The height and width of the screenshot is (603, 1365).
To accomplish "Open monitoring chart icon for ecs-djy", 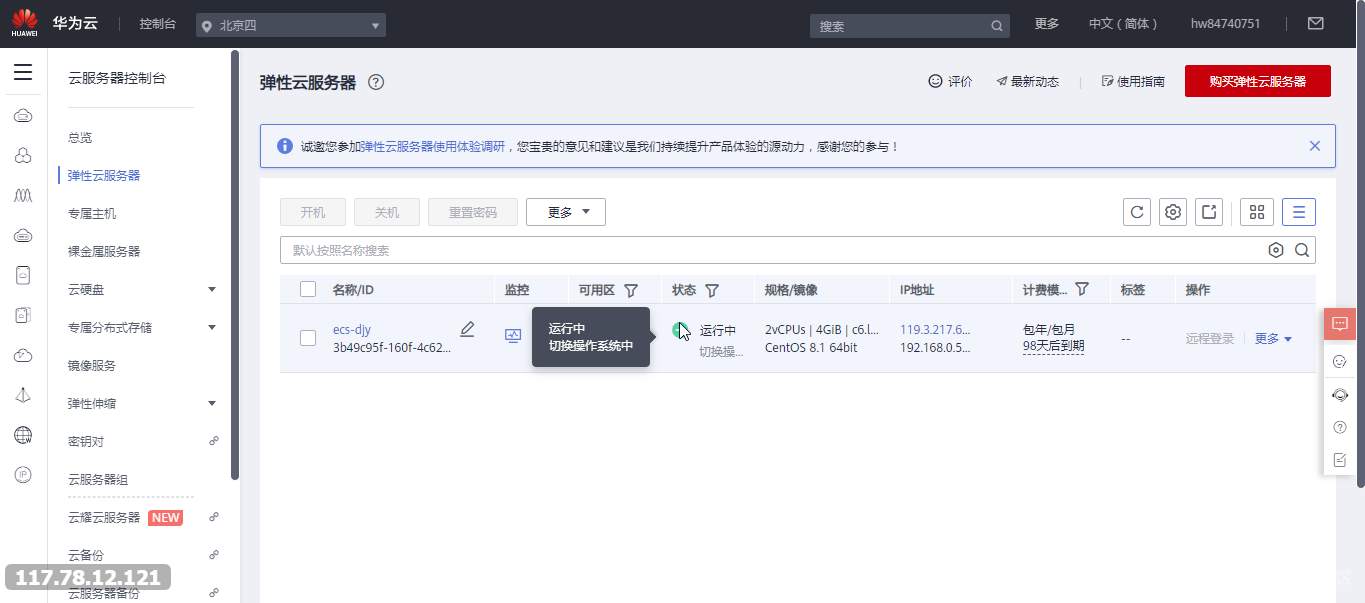I will pyautogui.click(x=513, y=336).
